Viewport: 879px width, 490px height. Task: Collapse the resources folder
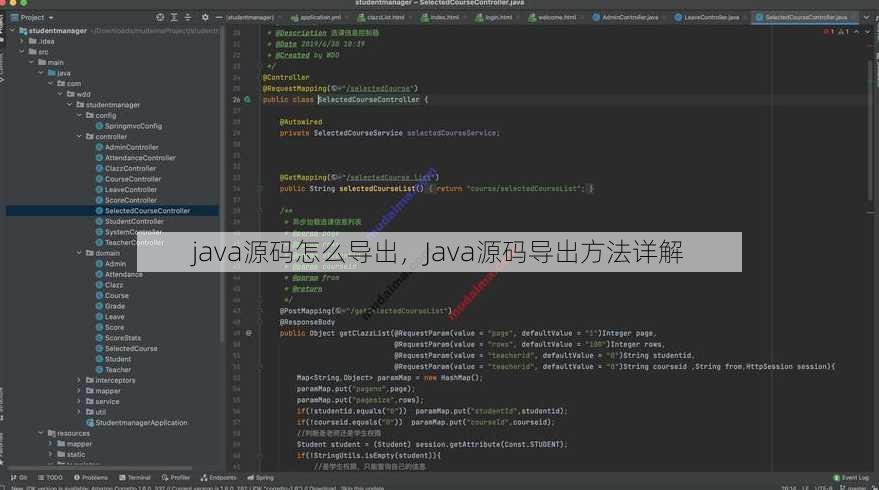(41, 433)
